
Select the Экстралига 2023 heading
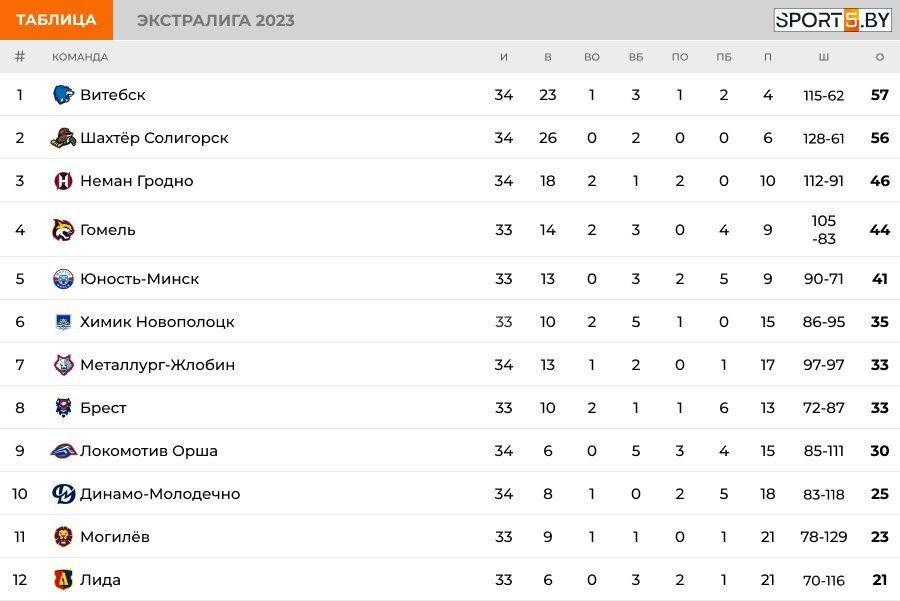216,20
